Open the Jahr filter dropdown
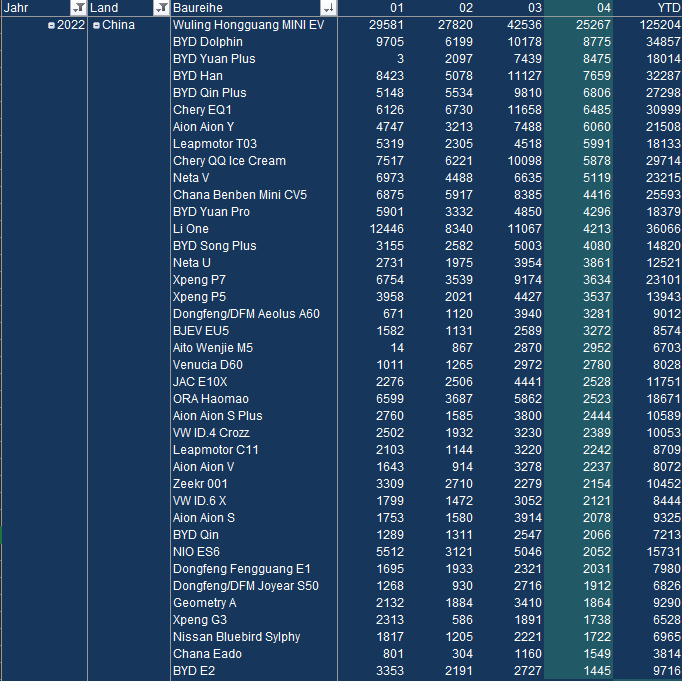682x681 pixels. [79, 8]
